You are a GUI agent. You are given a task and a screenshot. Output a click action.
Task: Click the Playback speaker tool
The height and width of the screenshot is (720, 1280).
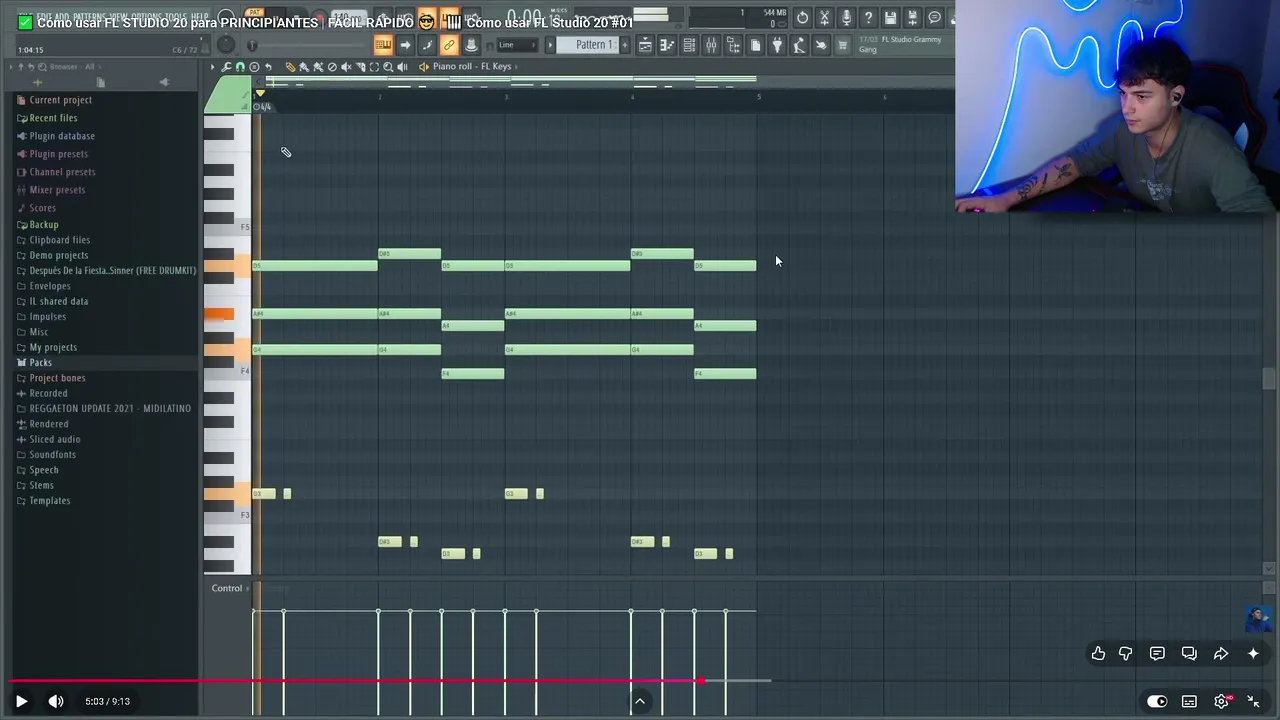coord(402,67)
